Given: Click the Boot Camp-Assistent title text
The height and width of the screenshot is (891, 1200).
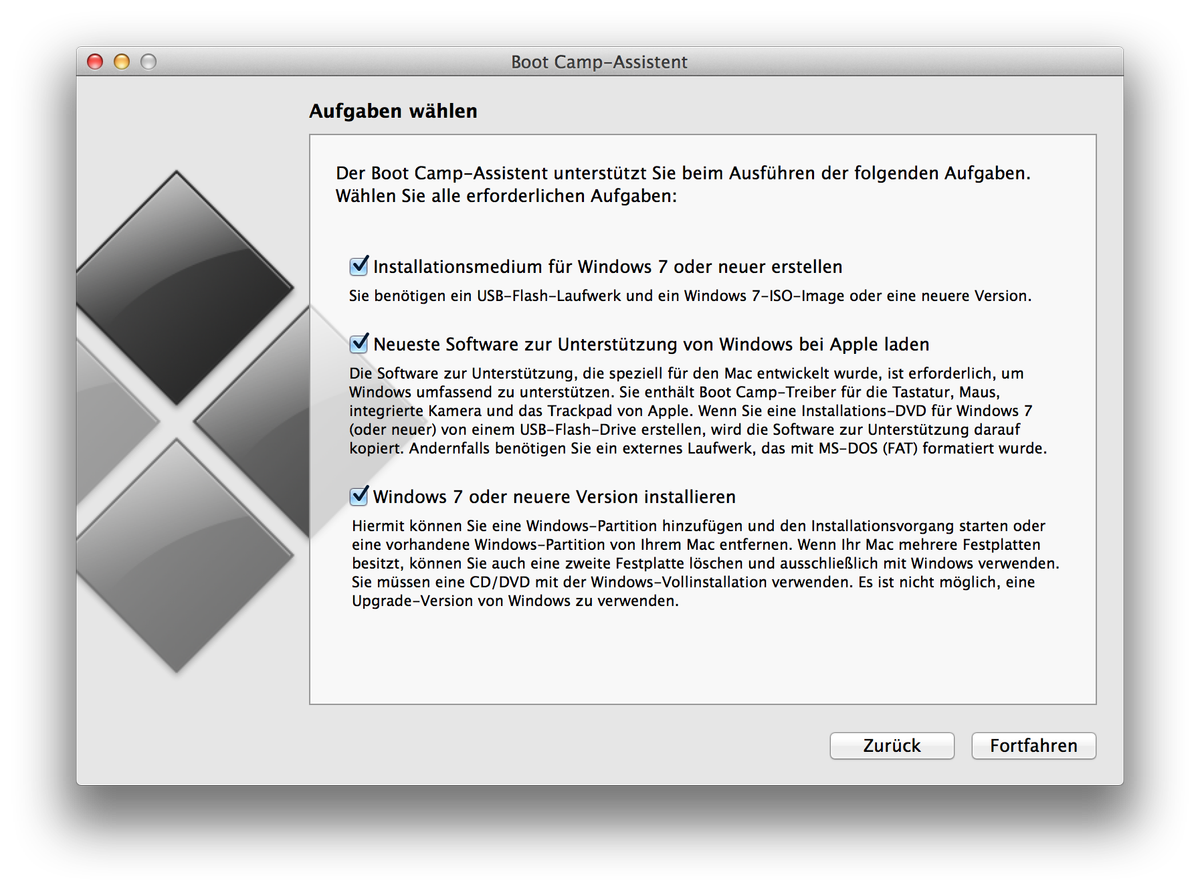Looking at the screenshot, I should click(600, 62).
